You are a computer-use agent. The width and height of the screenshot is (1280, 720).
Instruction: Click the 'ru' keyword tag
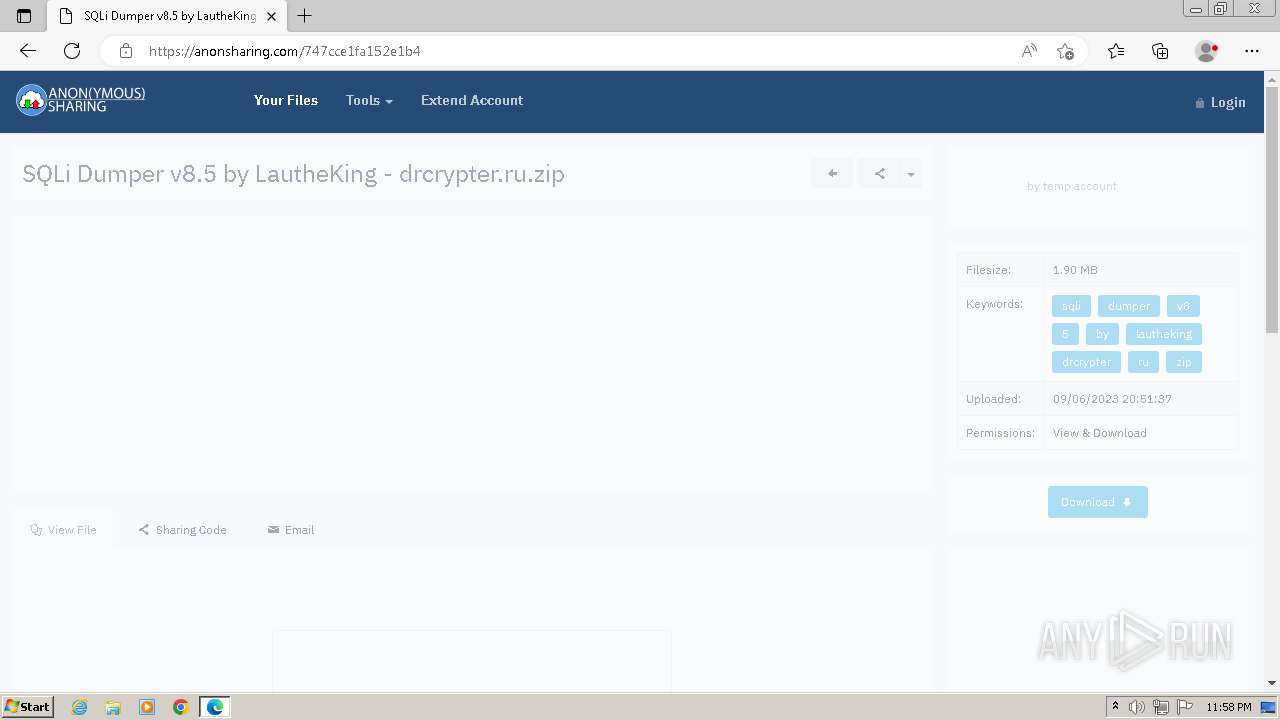pos(1143,362)
